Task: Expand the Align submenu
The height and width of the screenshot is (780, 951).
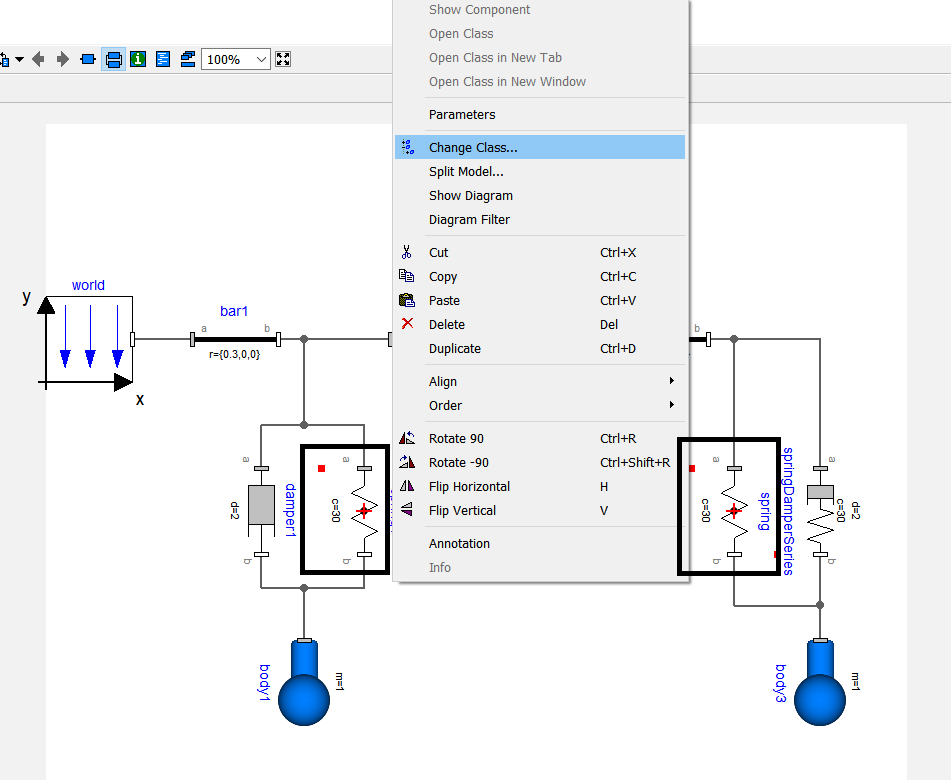Action: pyautogui.click(x=540, y=382)
